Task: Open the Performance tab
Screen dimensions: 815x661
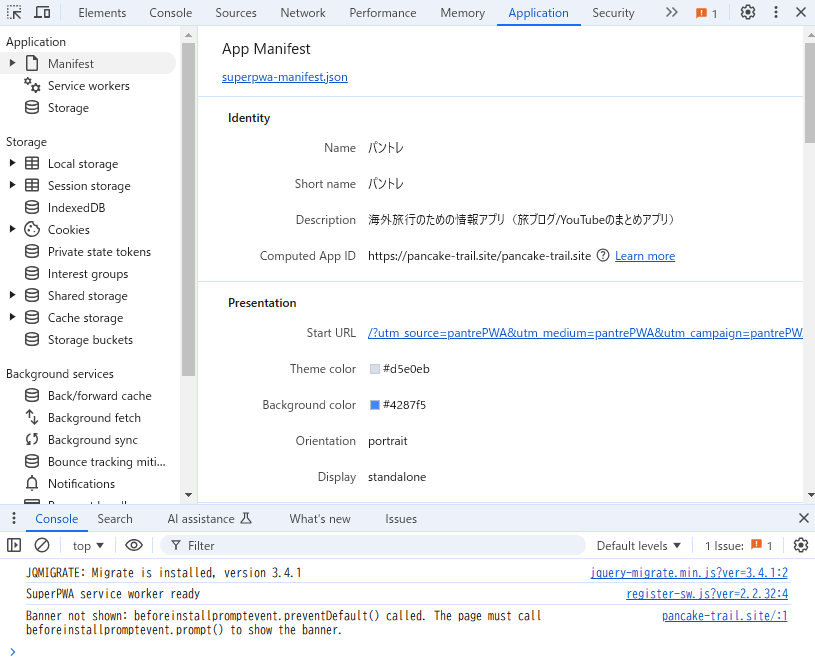Action: tap(383, 13)
